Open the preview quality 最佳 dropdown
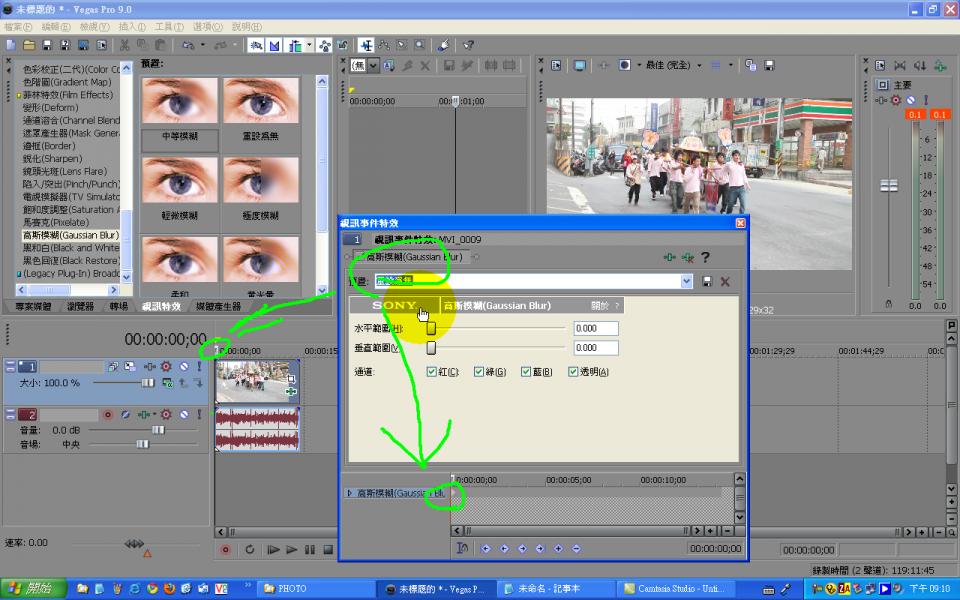 [x=700, y=65]
